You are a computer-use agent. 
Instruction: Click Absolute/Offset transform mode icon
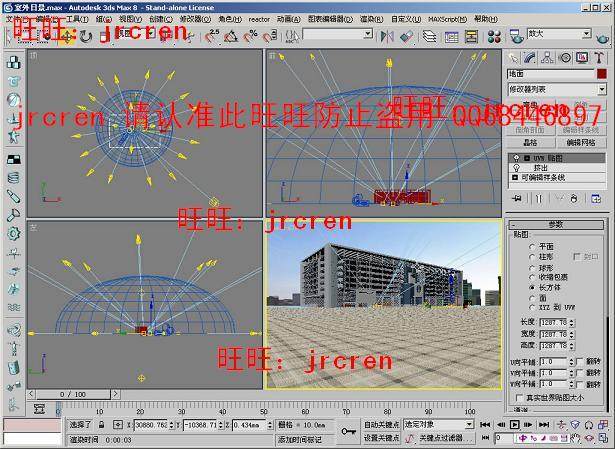click(x=117, y=424)
